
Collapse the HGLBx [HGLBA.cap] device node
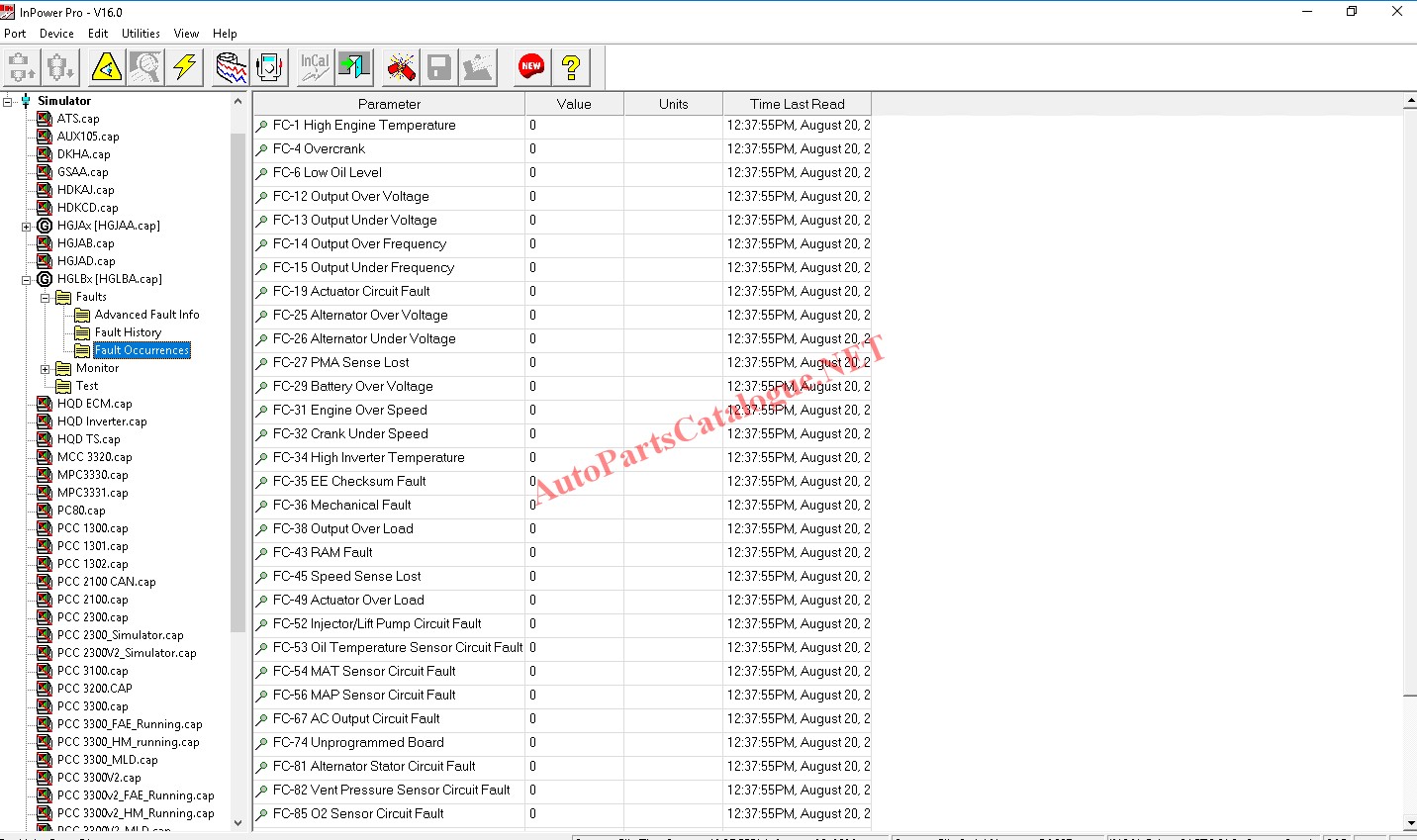(26, 279)
